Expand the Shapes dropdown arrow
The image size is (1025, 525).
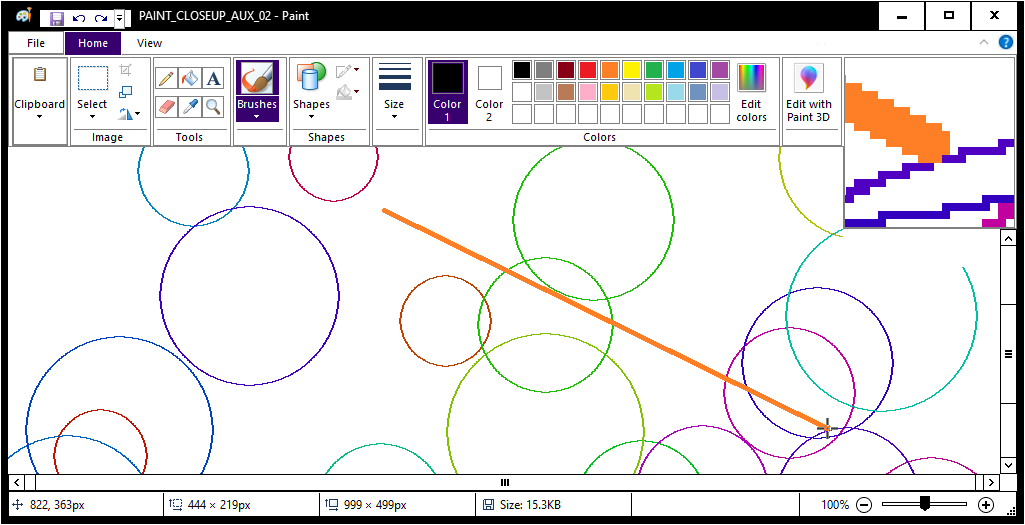[311, 117]
